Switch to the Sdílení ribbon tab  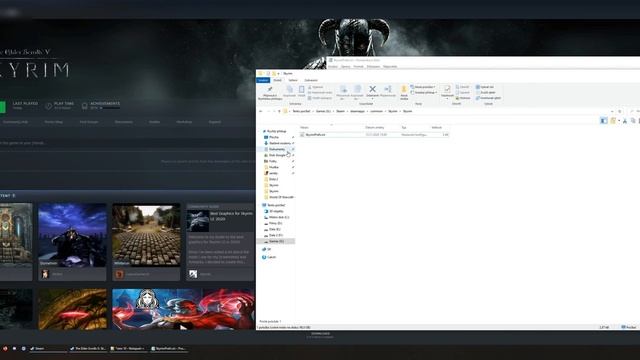tap(293, 80)
